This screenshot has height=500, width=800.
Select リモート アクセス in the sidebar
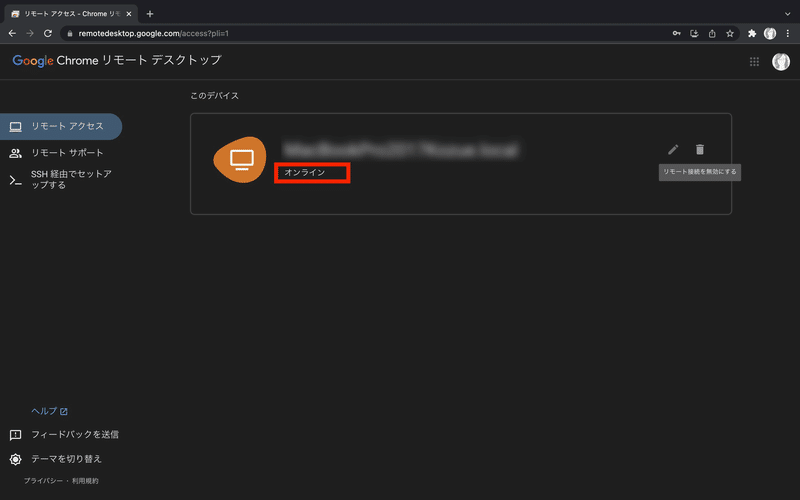(x=61, y=127)
